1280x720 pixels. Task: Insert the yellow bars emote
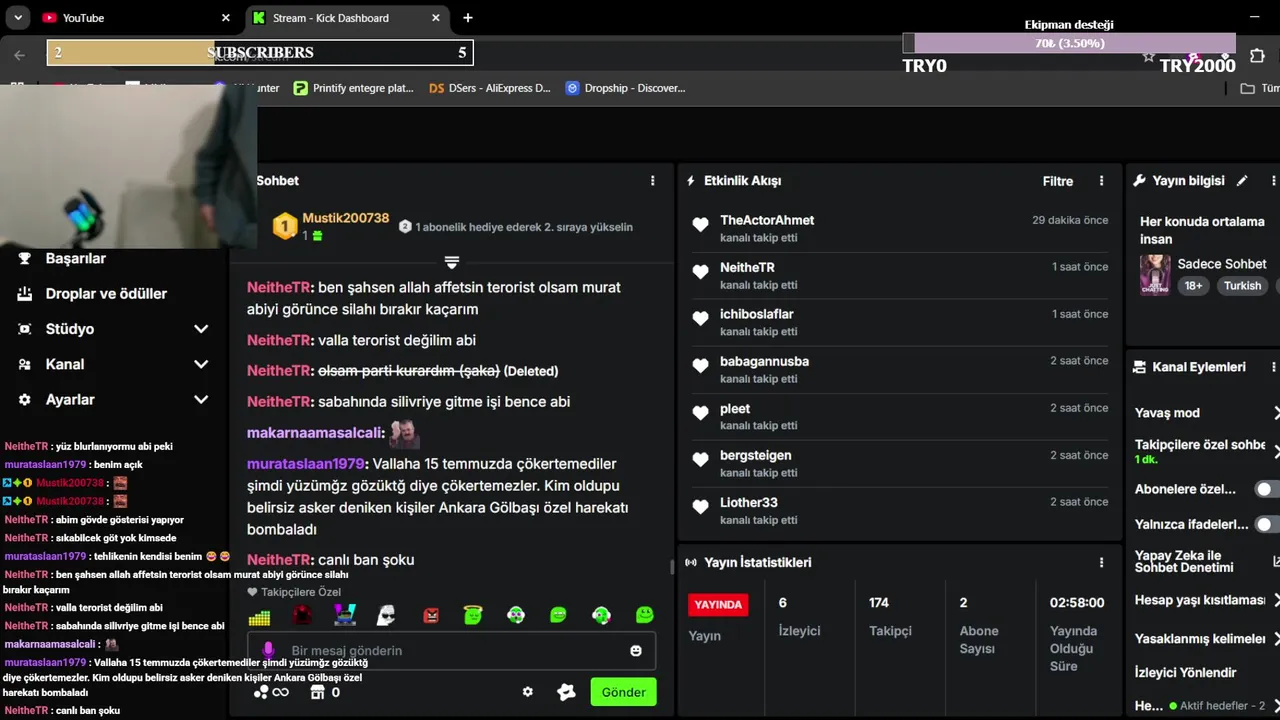pos(259,616)
